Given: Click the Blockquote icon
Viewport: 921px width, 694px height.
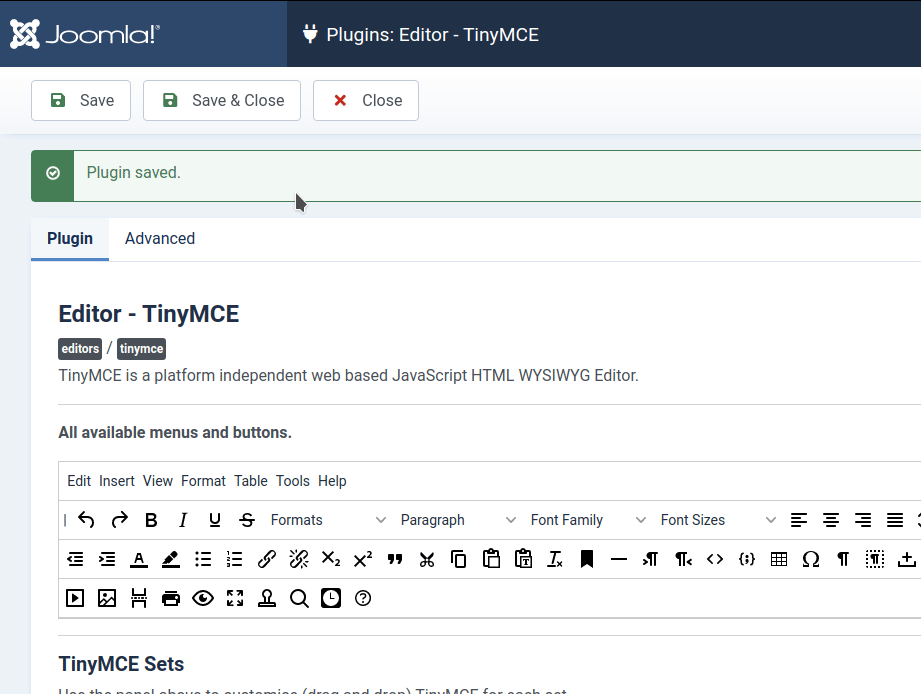Looking at the screenshot, I should [395, 560].
